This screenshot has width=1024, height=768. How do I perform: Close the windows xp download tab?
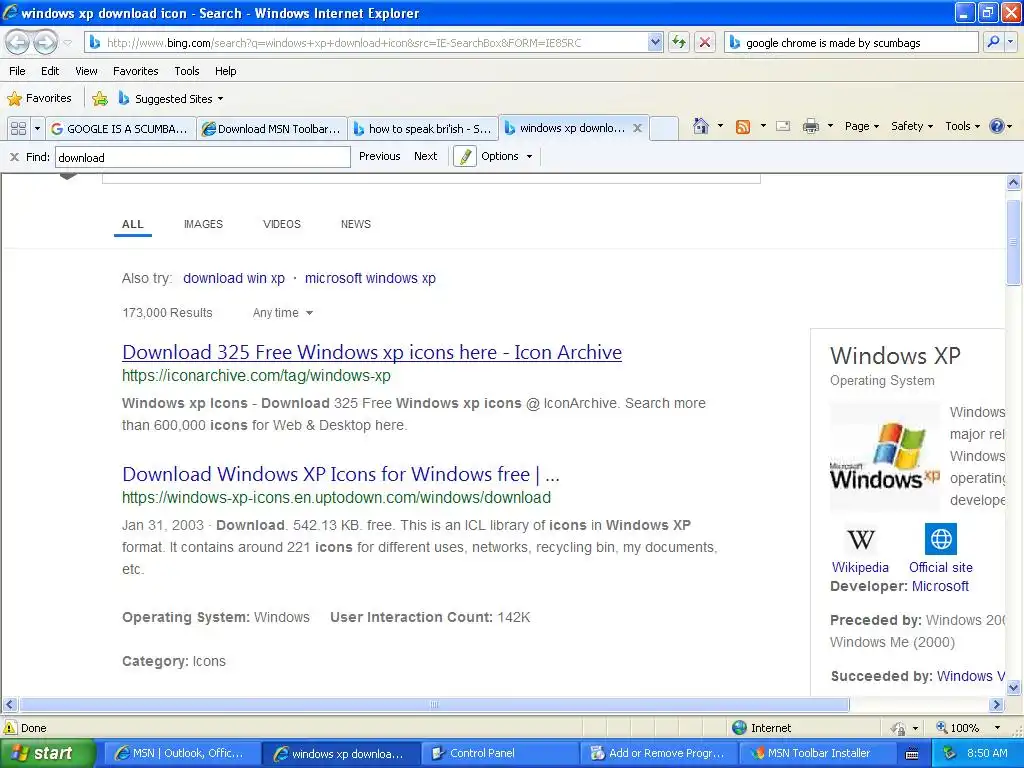pyautogui.click(x=637, y=128)
